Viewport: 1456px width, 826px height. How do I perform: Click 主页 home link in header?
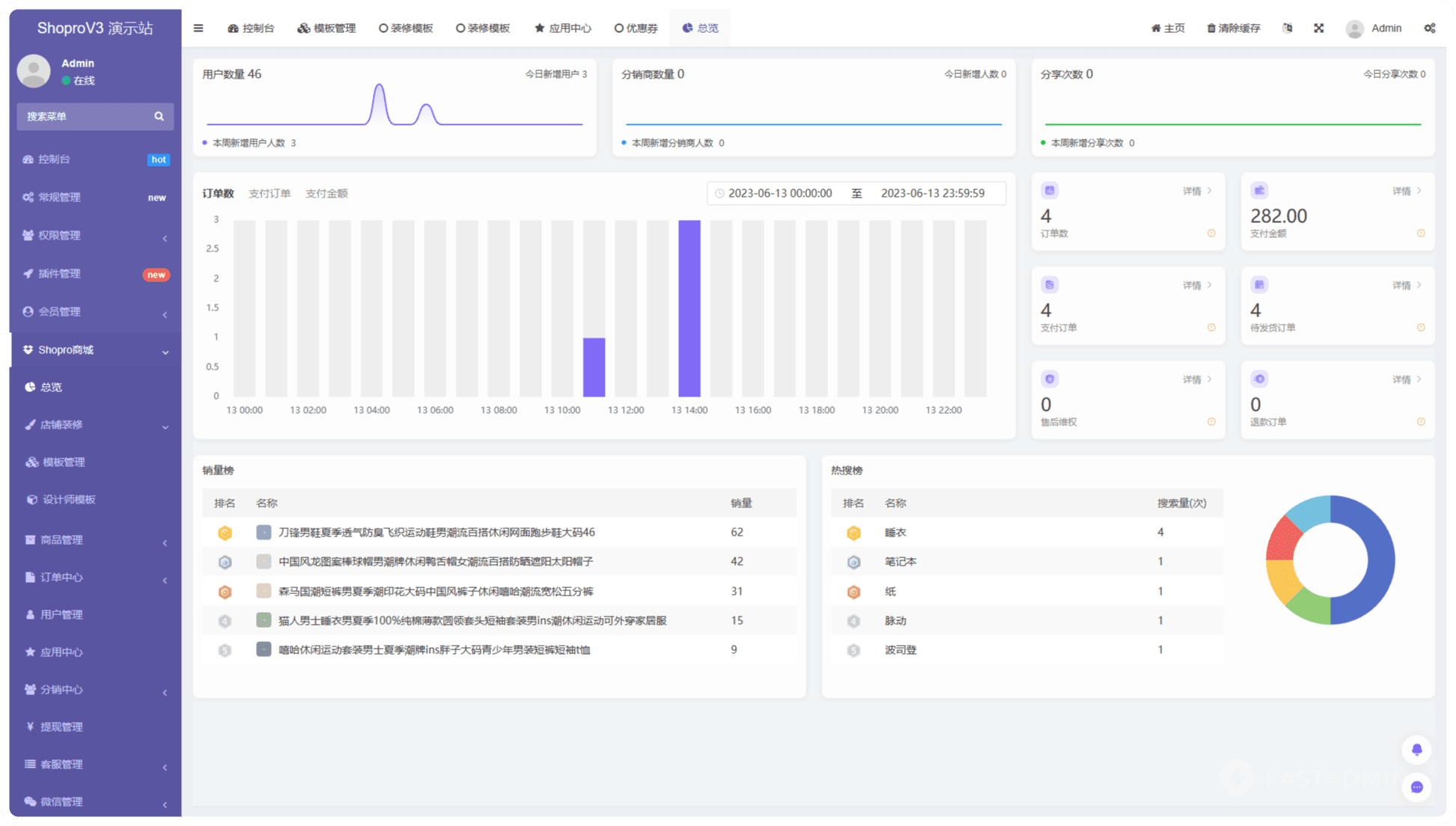click(x=1168, y=28)
